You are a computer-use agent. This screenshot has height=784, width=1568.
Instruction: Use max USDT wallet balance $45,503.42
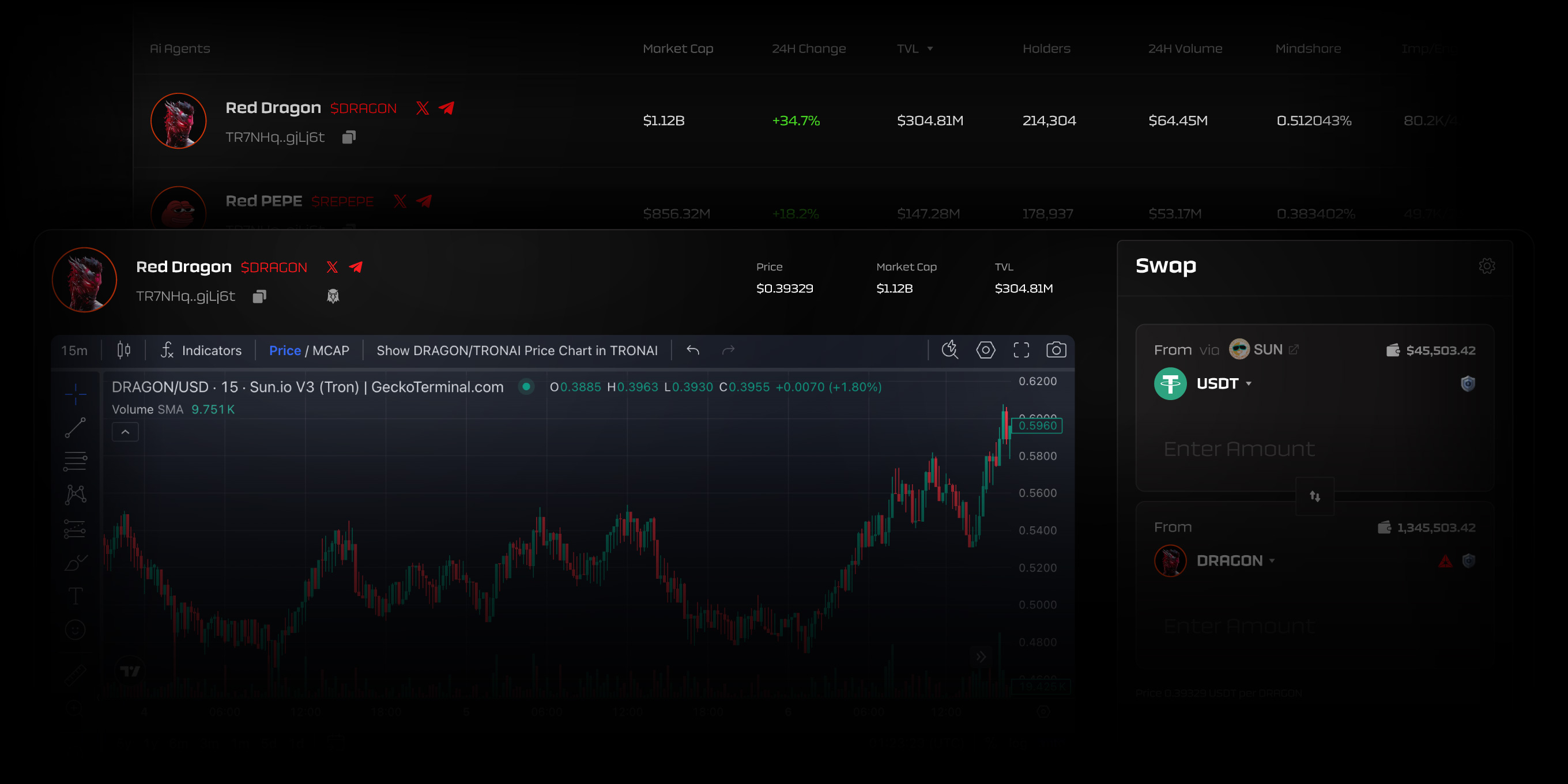(x=1430, y=350)
